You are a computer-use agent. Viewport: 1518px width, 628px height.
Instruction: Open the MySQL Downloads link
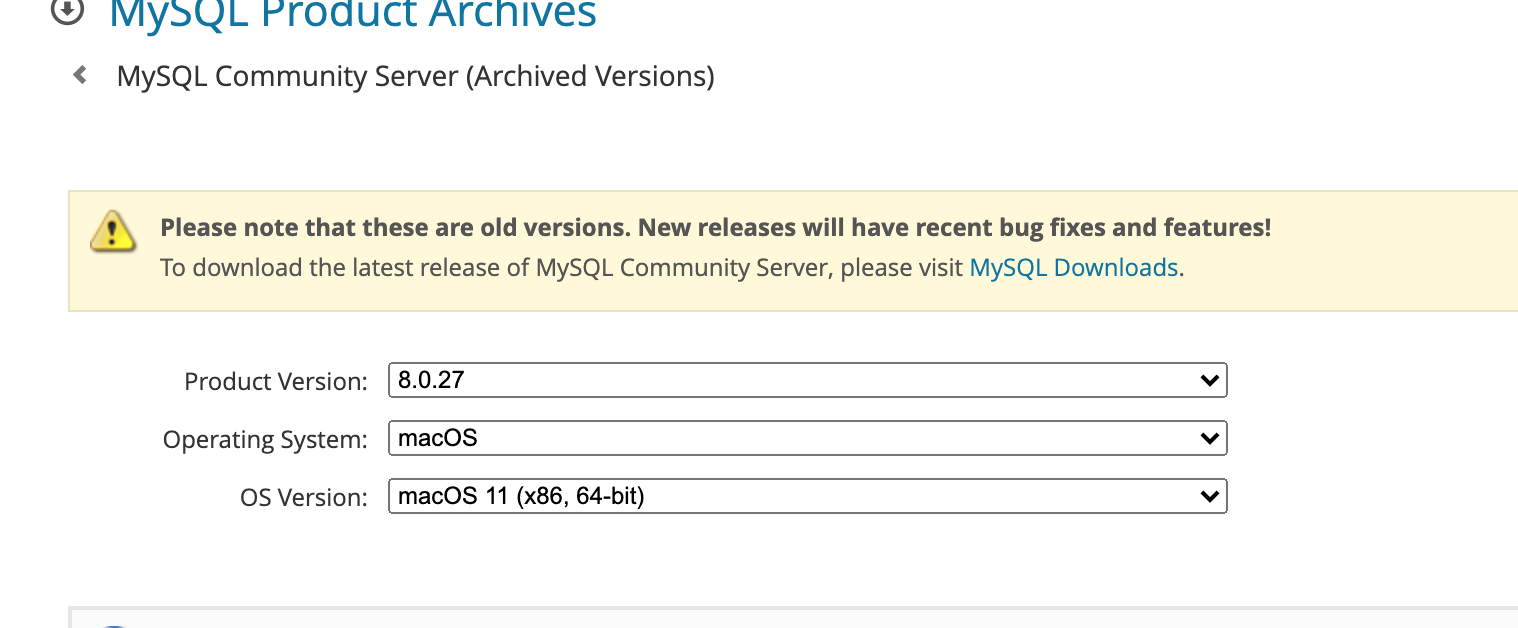1074,268
